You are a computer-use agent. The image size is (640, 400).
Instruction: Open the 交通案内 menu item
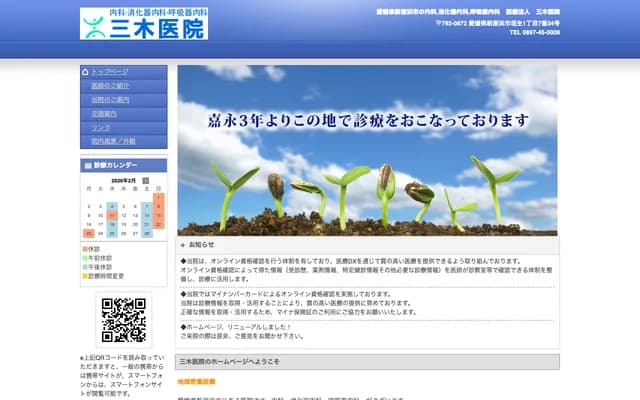(104, 114)
